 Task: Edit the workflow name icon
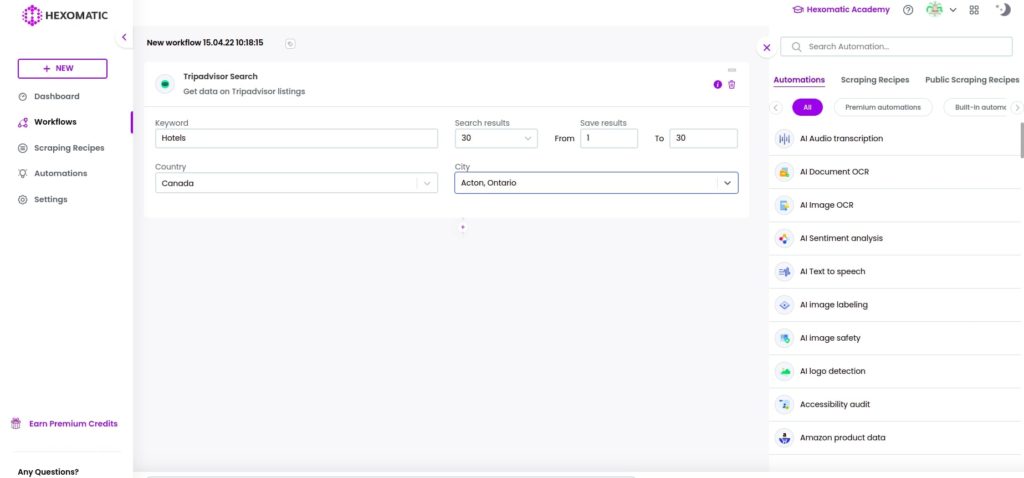[x=291, y=44]
